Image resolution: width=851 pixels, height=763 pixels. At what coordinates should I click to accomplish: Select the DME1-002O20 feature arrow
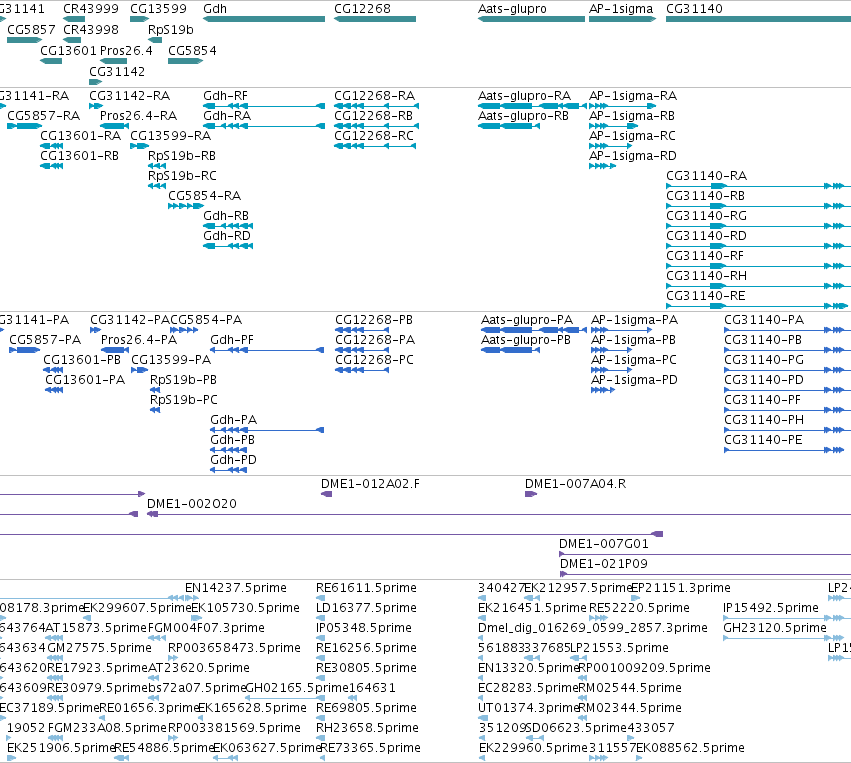(153, 514)
